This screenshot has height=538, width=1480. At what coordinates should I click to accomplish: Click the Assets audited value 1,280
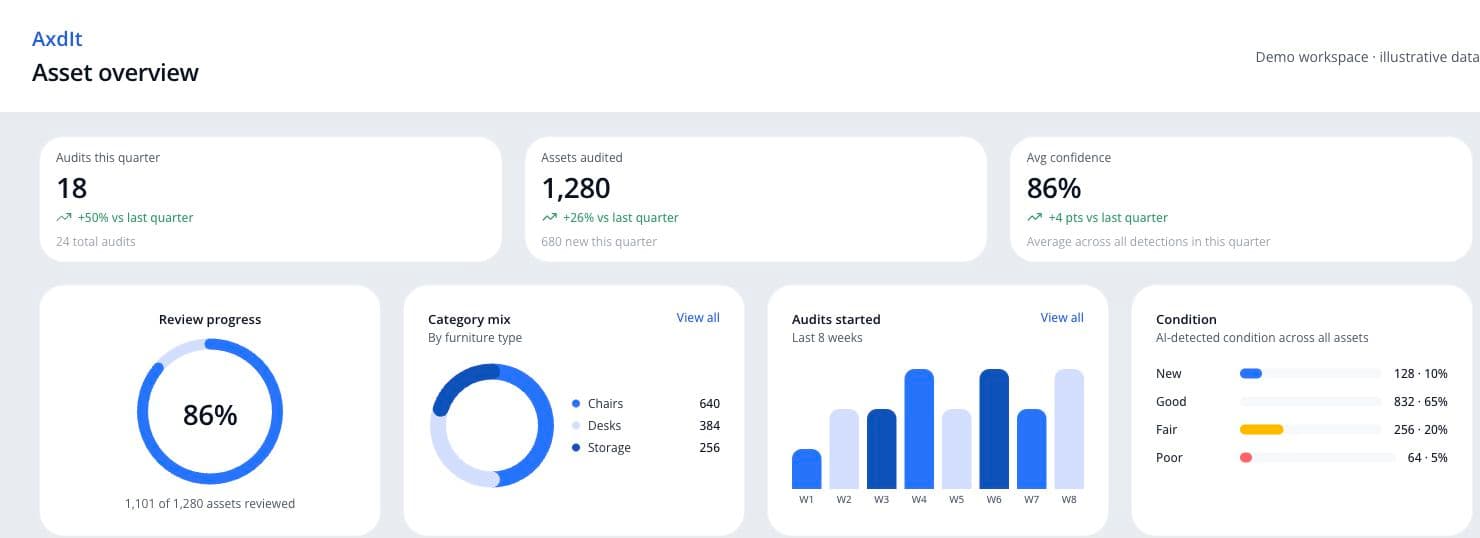pyautogui.click(x=576, y=188)
